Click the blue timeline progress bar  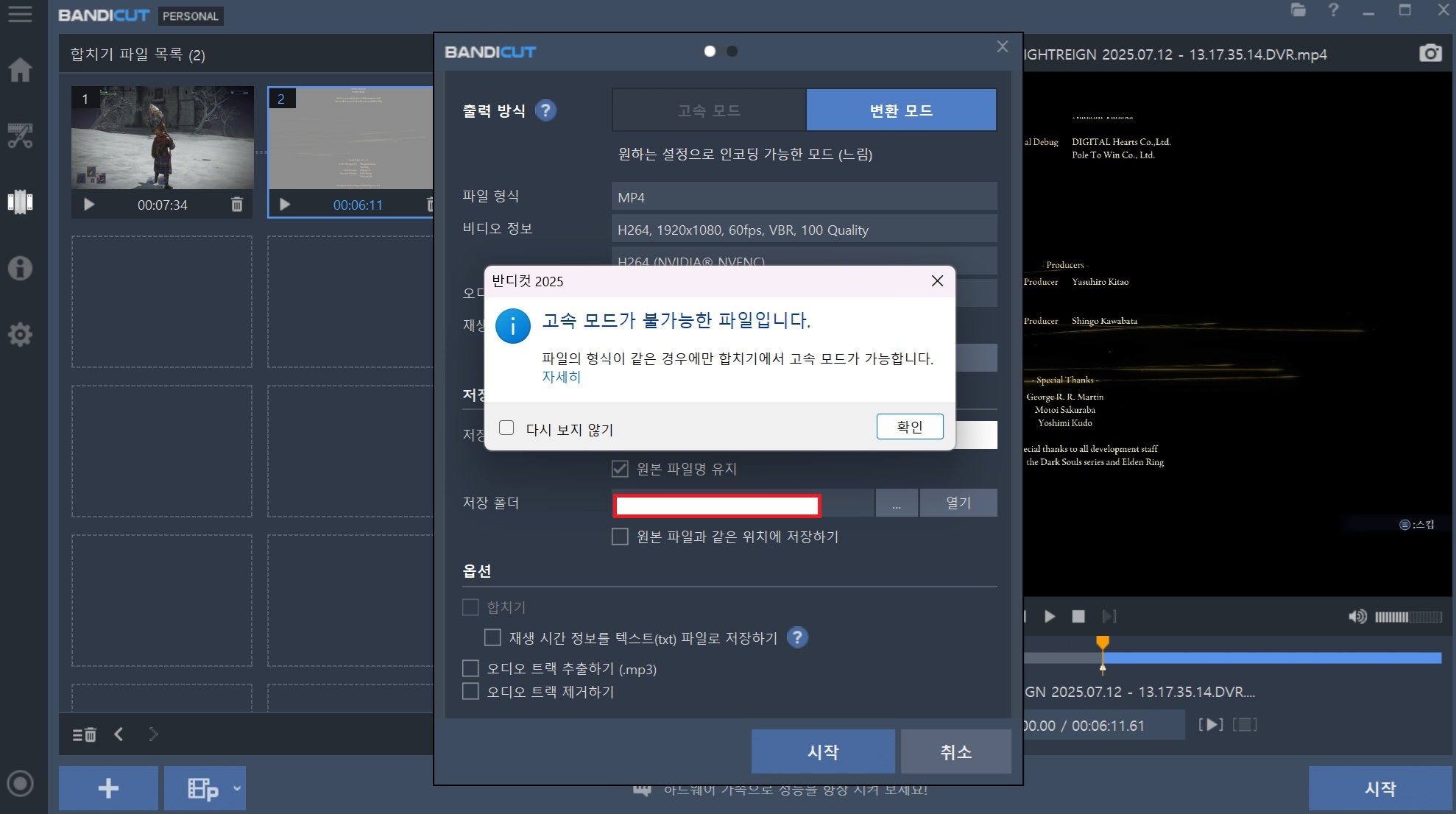click(x=1271, y=658)
